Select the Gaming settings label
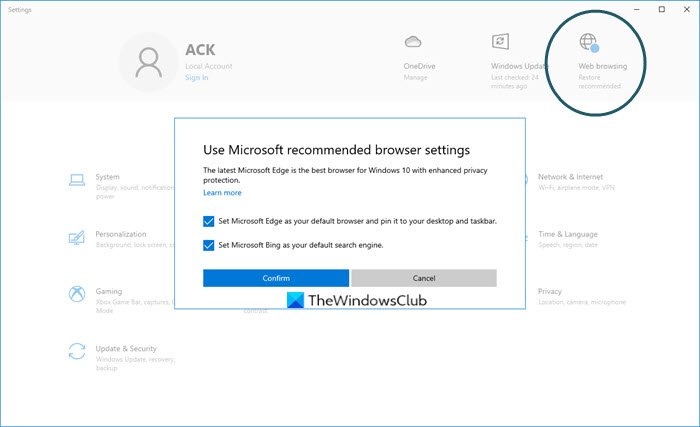Image resolution: width=700 pixels, height=427 pixels. click(x=108, y=291)
